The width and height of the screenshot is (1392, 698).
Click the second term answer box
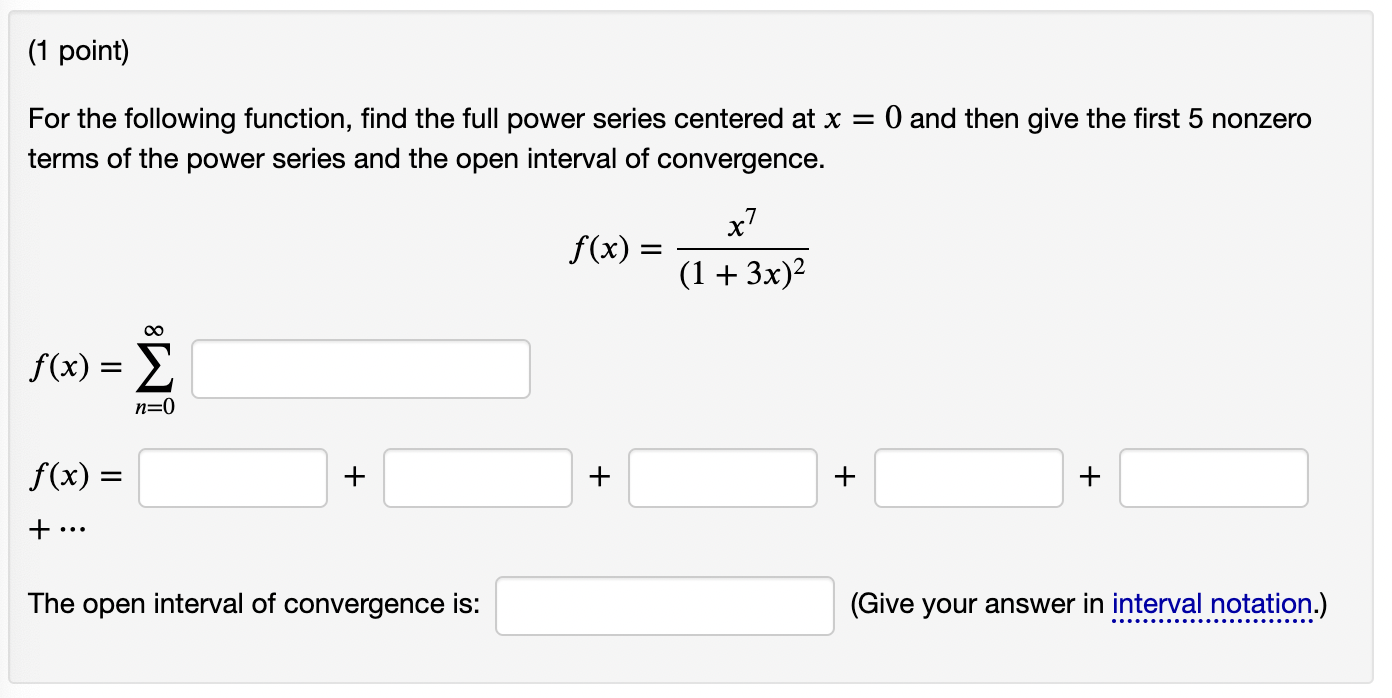[477, 478]
